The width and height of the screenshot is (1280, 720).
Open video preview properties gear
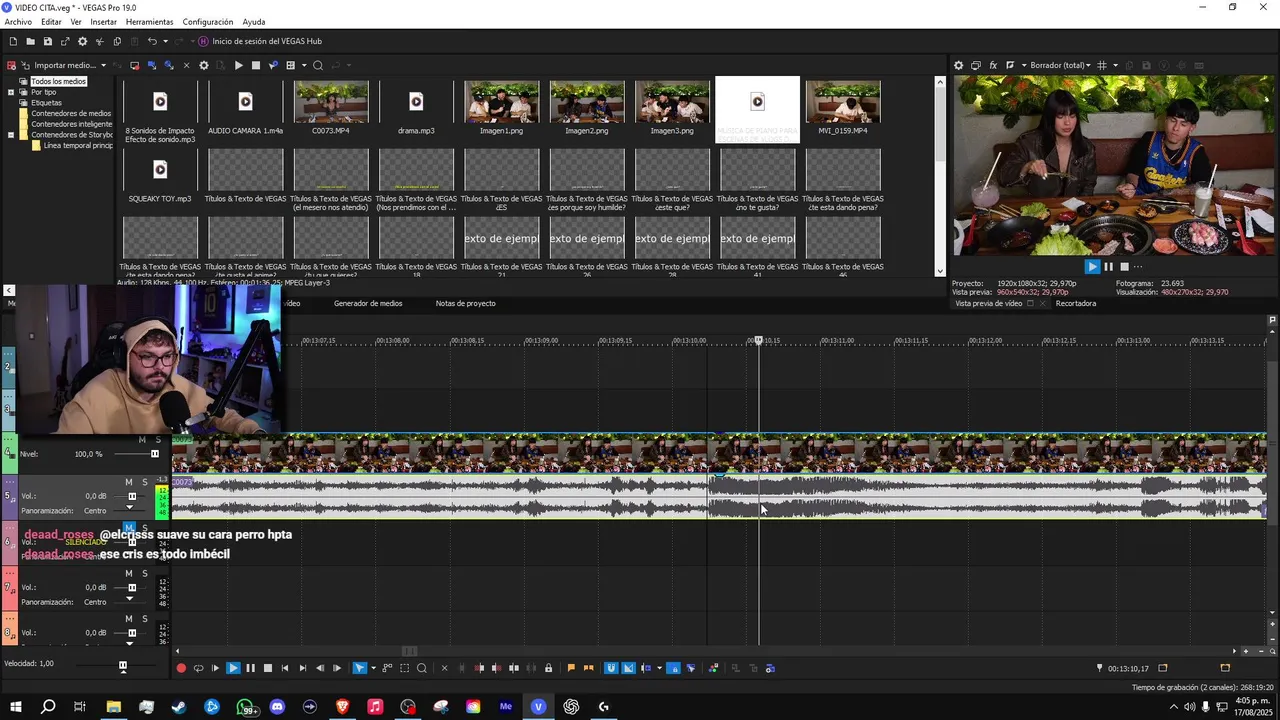click(958, 65)
